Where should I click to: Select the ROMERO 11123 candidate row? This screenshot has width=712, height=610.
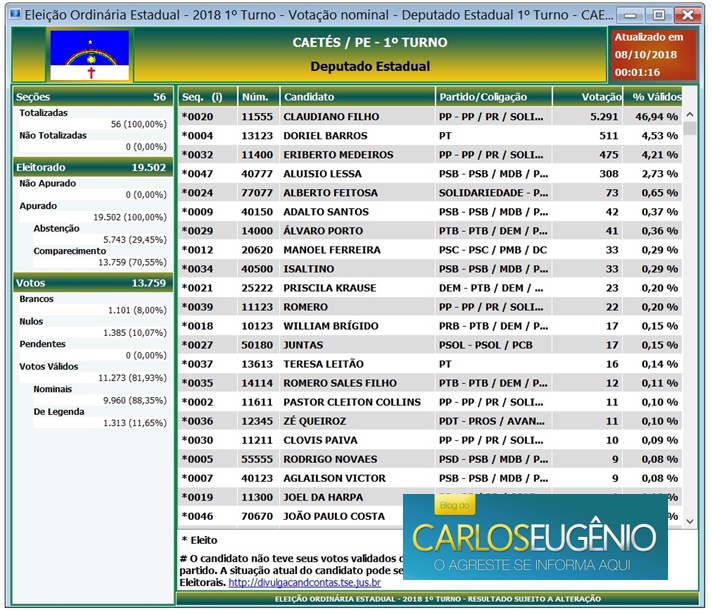pos(430,307)
